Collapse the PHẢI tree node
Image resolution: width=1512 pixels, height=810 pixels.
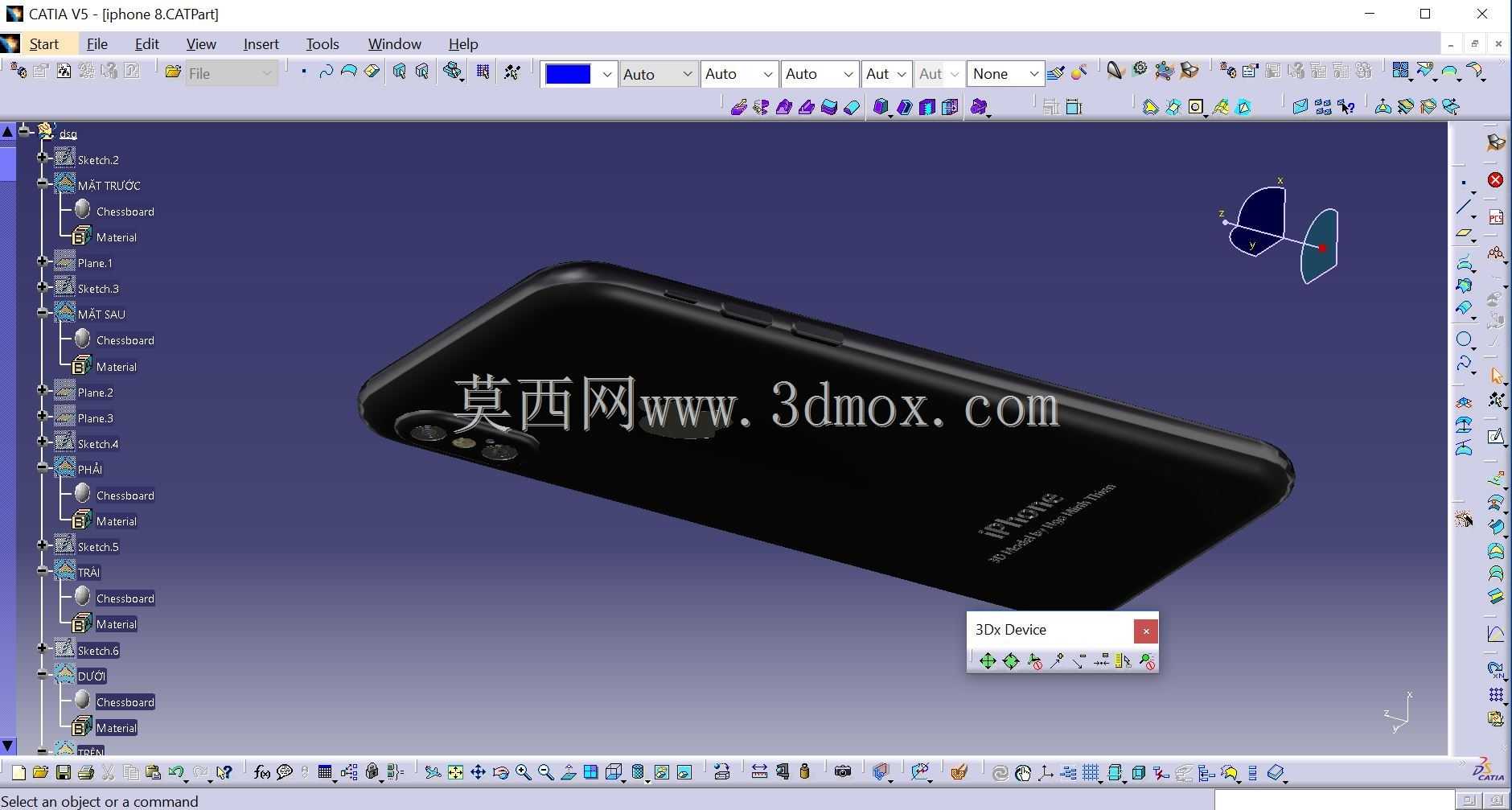click(43, 467)
